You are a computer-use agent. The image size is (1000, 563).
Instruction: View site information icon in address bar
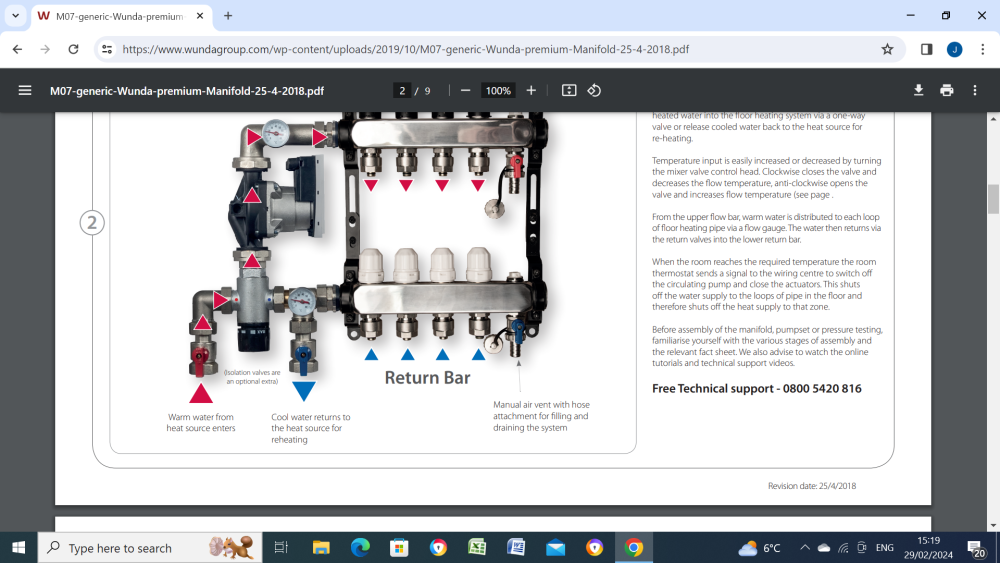click(x=107, y=49)
